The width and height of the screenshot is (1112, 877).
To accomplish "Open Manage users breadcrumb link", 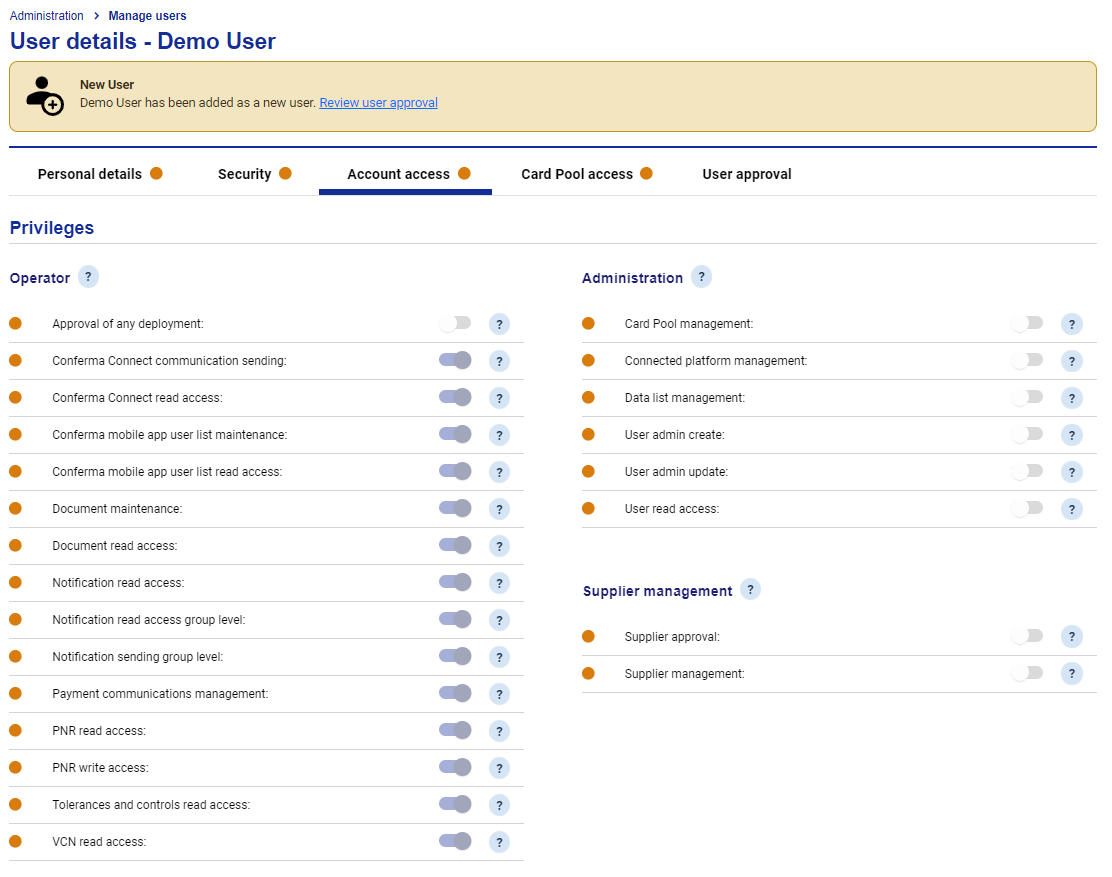I will (148, 16).
